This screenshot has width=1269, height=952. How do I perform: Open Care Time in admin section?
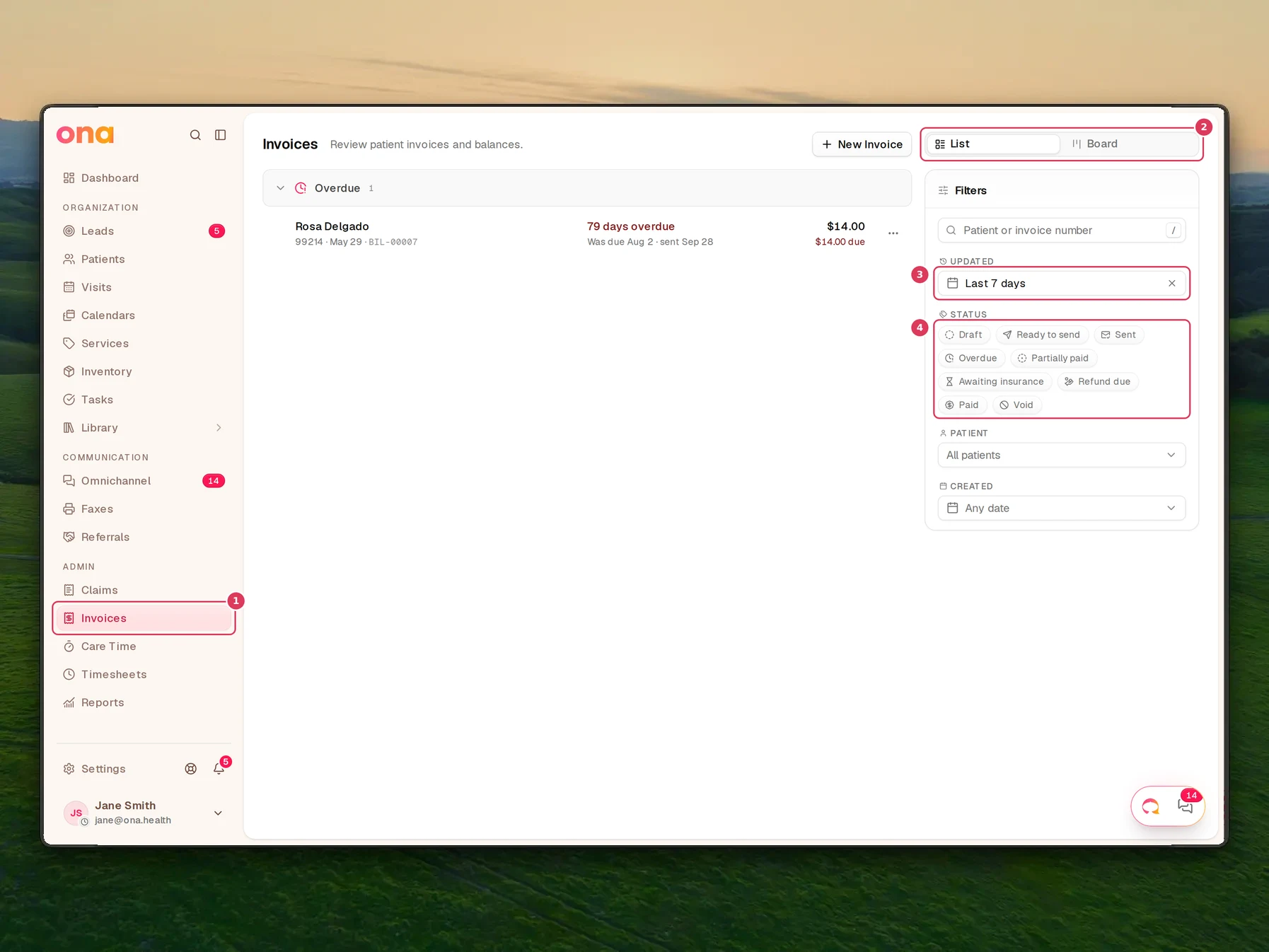pyautogui.click(x=144, y=646)
